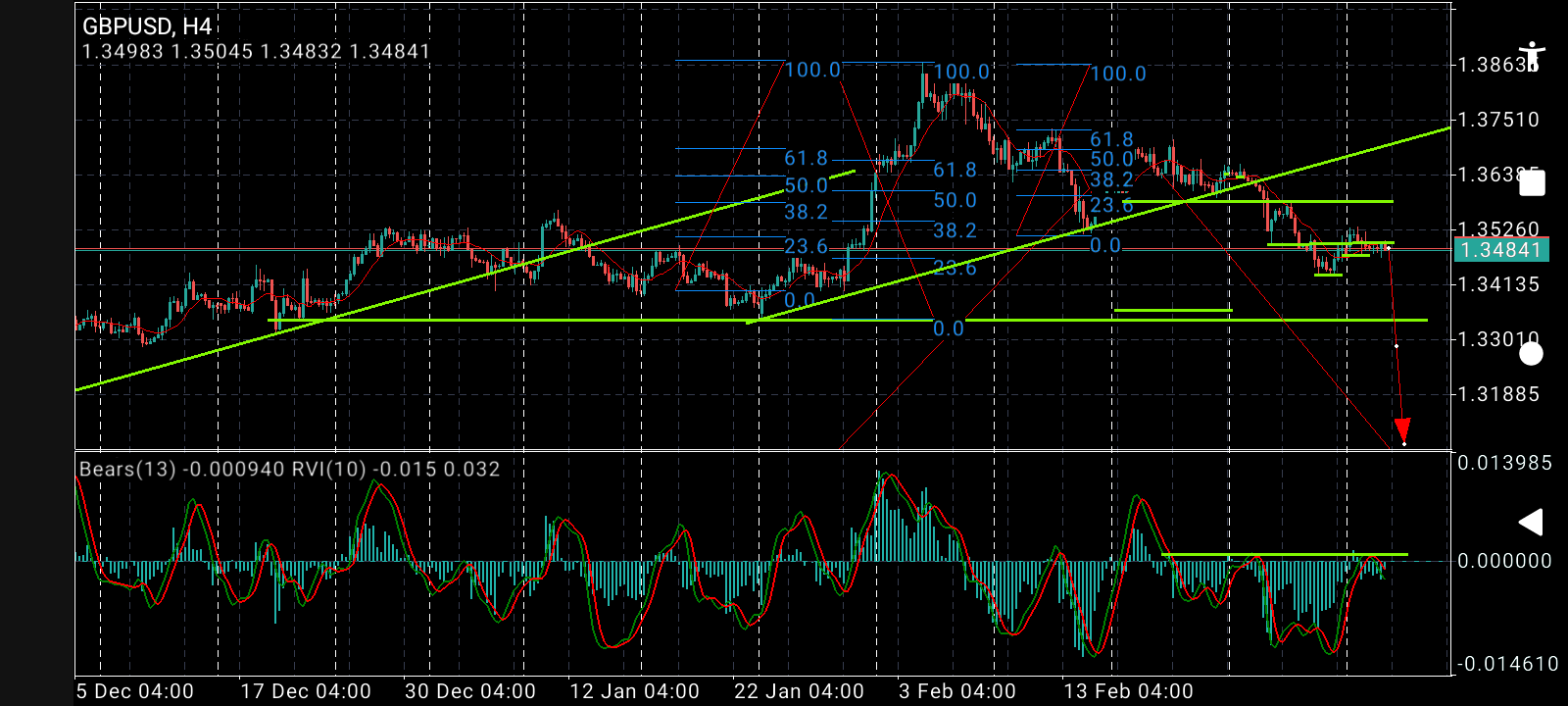The image size is (1568, 706).
Task: Select the red downward arrow head object
Action: tap(1402, 429)
